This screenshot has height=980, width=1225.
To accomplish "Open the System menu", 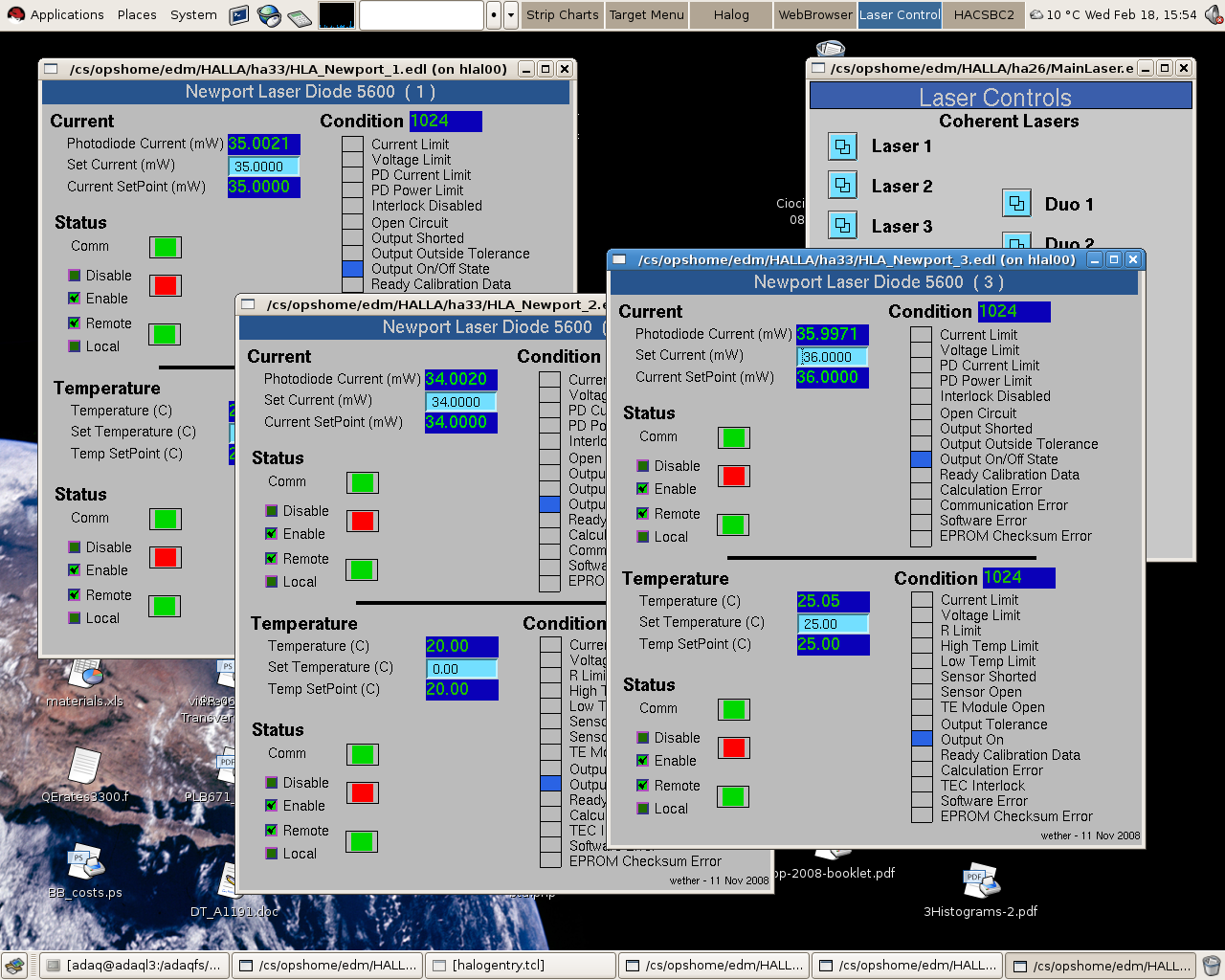I will tap(193, 14).
